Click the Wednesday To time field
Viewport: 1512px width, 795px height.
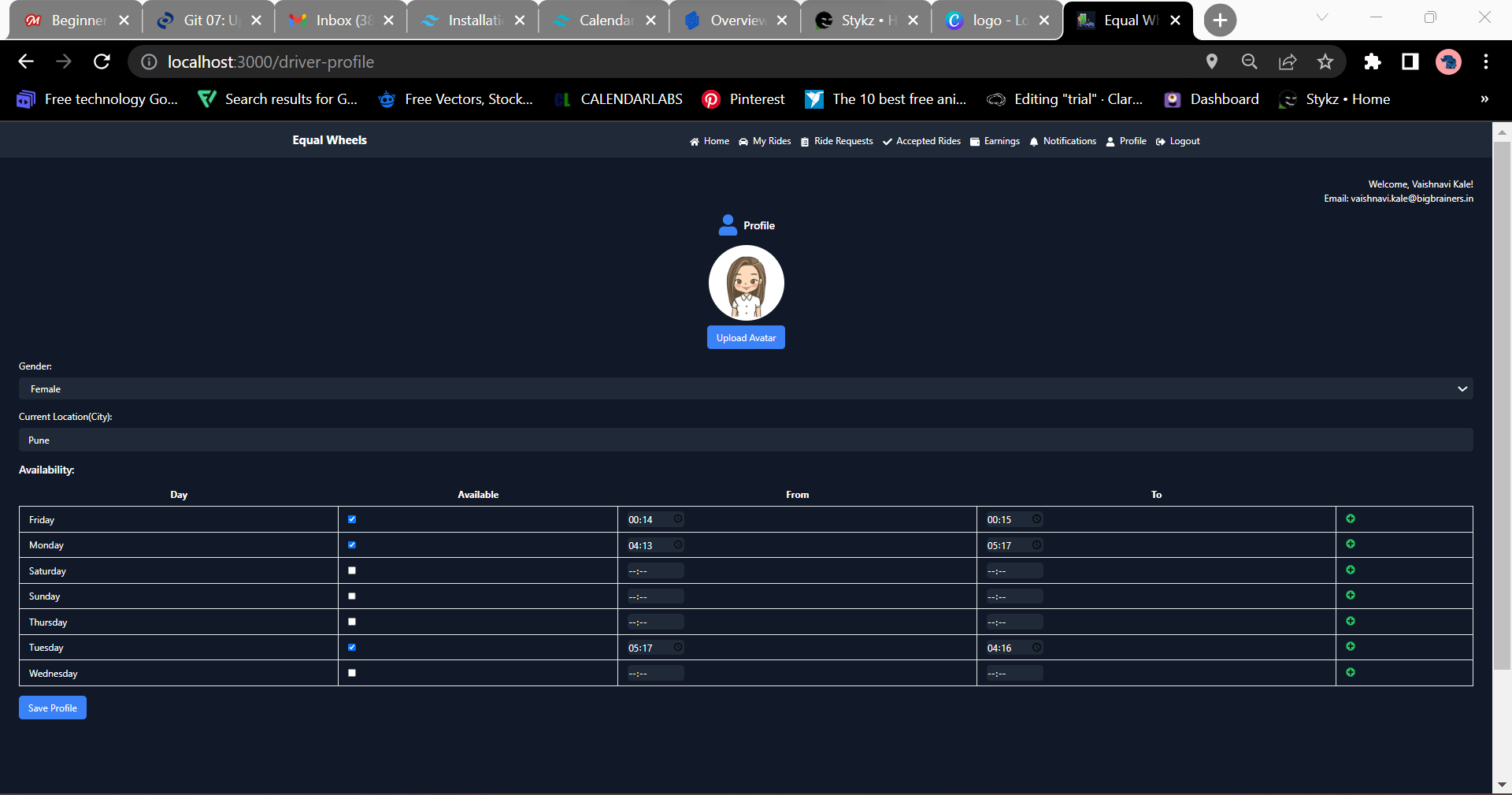tap(1014, 673)
